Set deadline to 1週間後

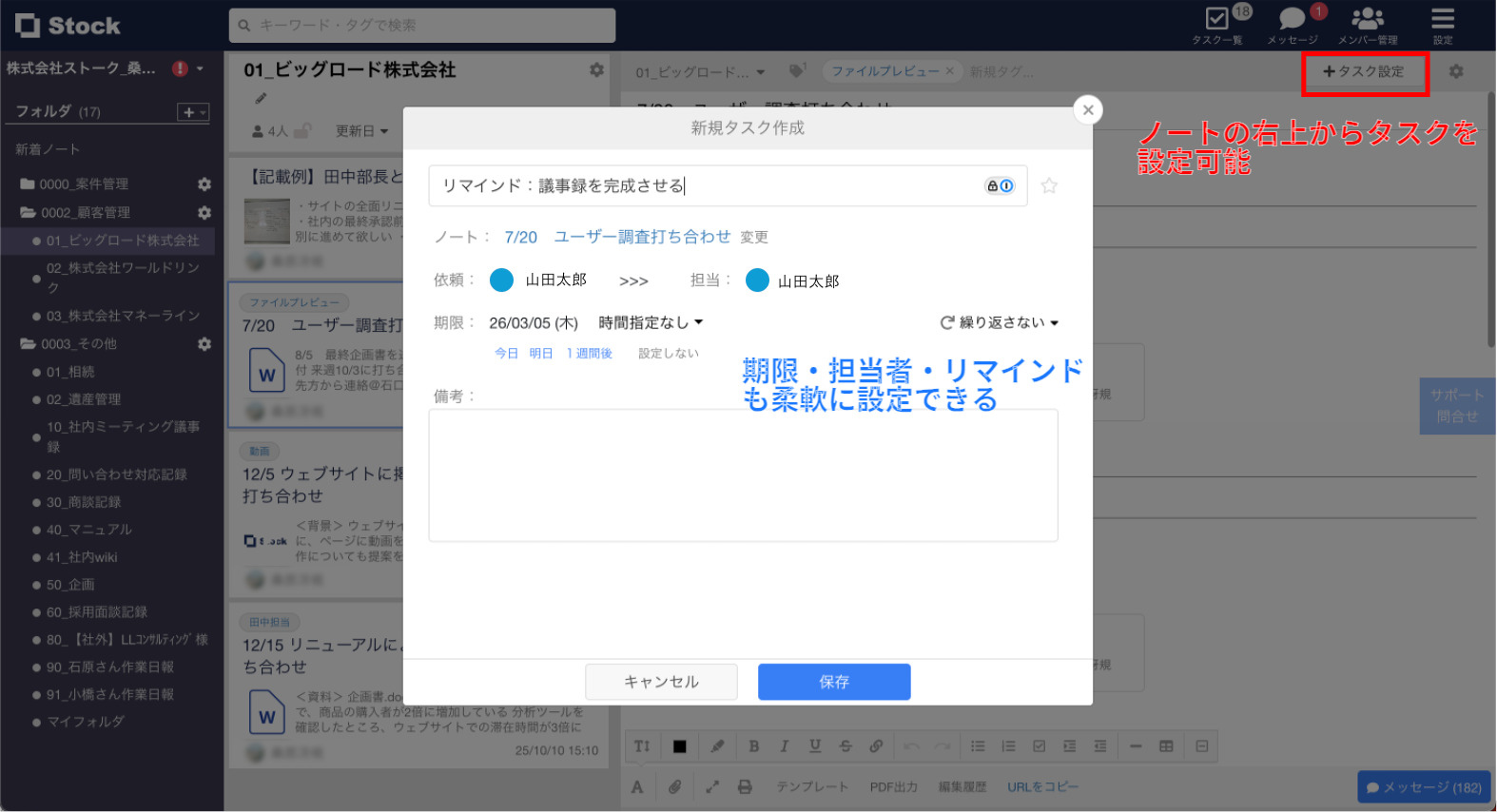click(x=590, y=354)
